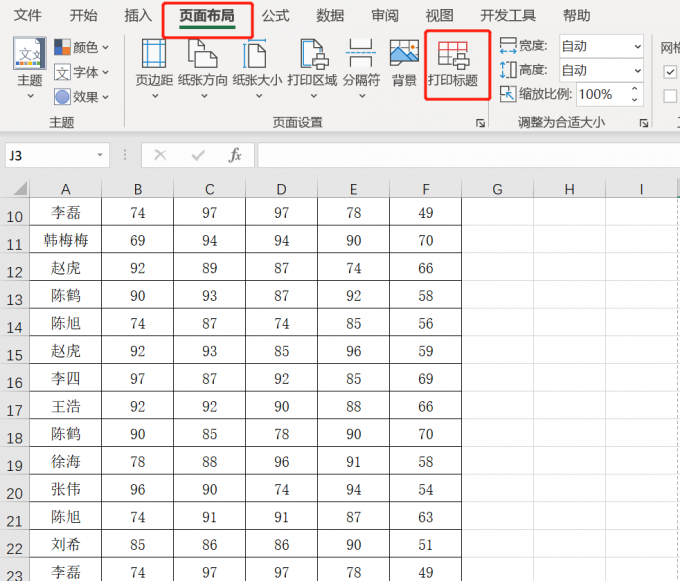Click the select-all corner triangle
Screen dimensions: 680x581
[20, 189]
